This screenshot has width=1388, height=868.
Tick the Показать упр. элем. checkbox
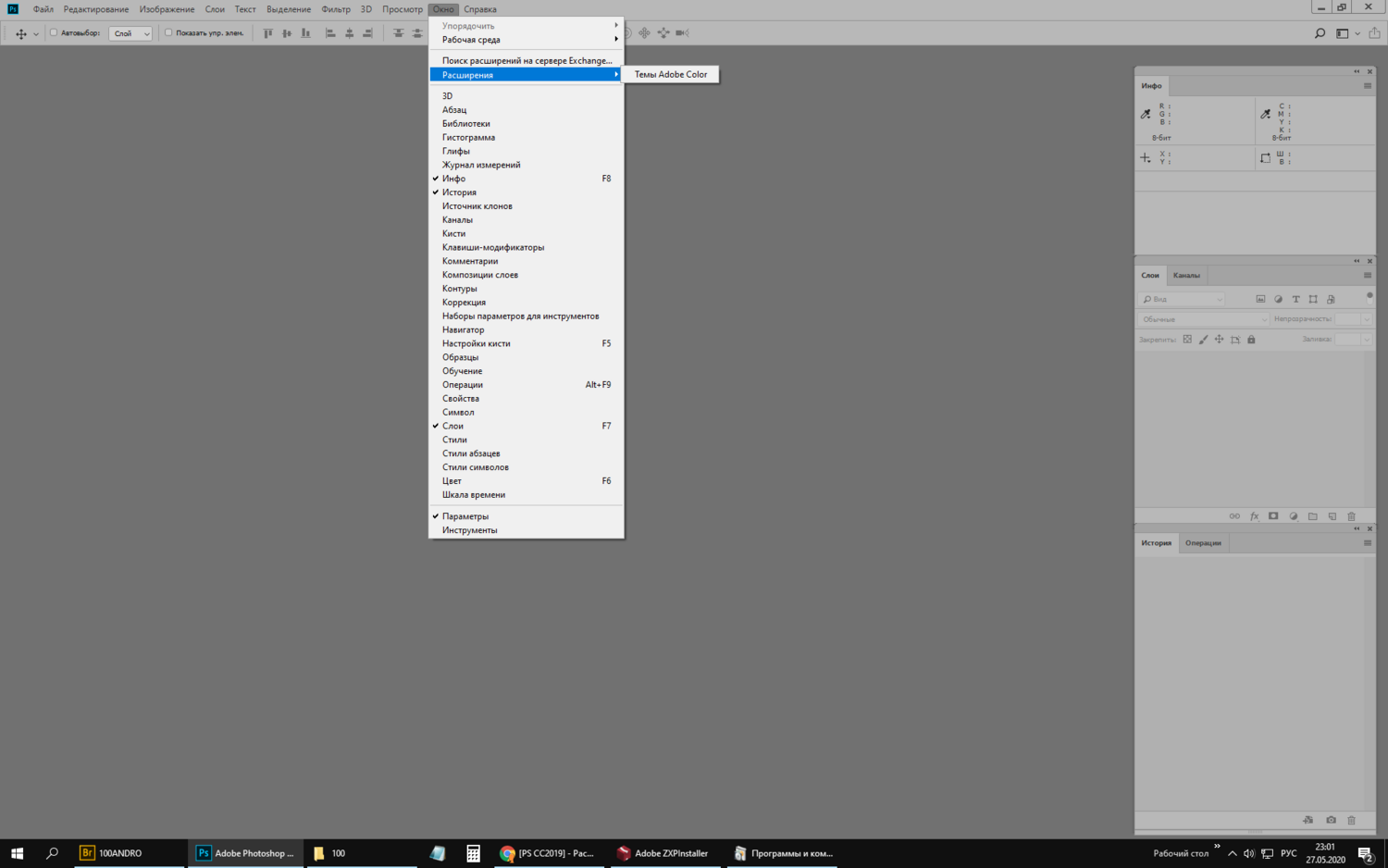(168, 32)
